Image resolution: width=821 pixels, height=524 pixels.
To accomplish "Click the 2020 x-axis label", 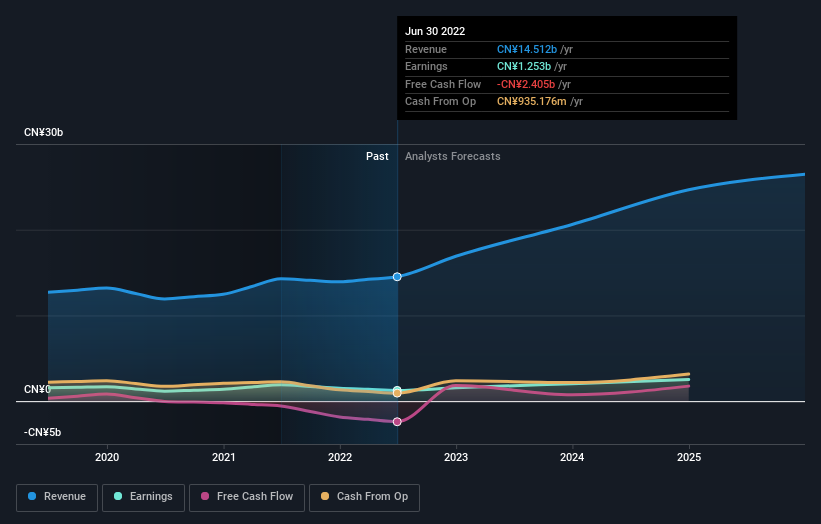I will [x=107, y=457].
